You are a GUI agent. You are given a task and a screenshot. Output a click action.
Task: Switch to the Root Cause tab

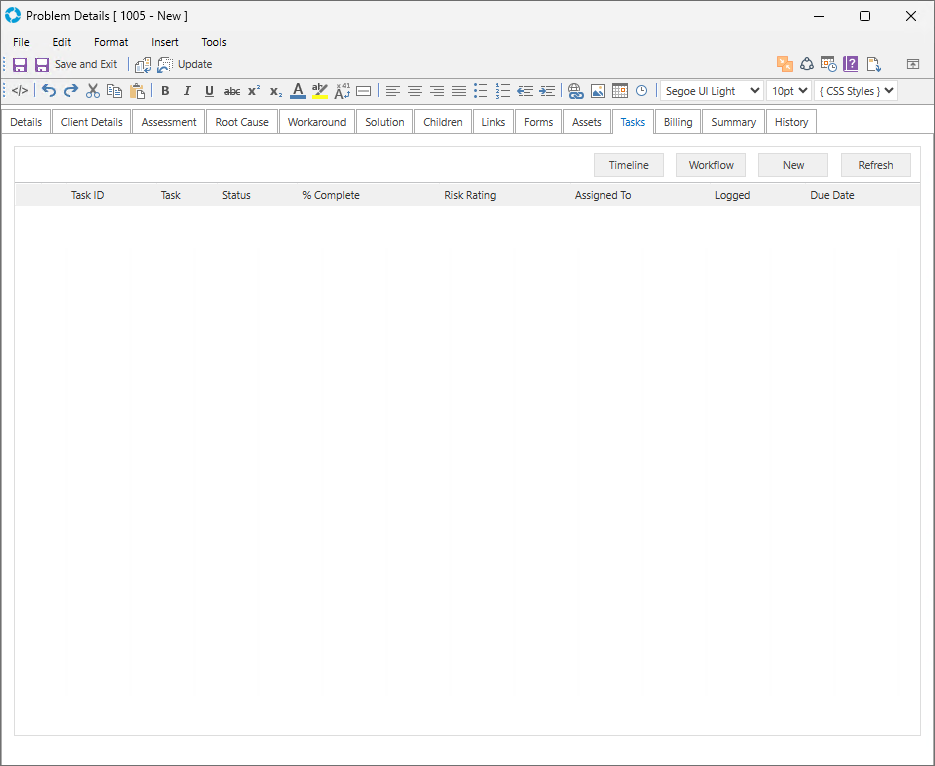pyautogui.click(x=242, y=122)
